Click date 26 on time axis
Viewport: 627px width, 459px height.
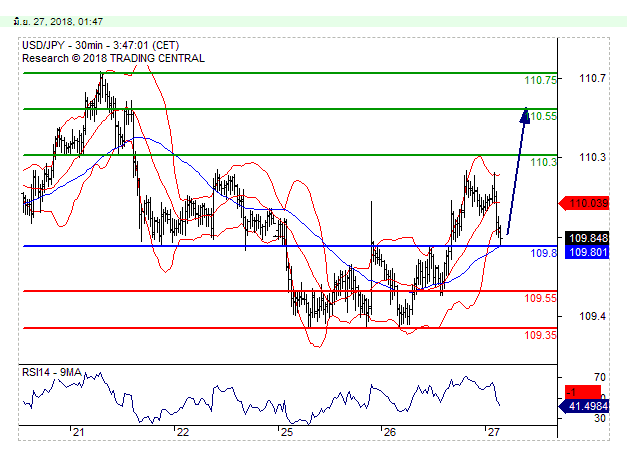pos(389,432)
